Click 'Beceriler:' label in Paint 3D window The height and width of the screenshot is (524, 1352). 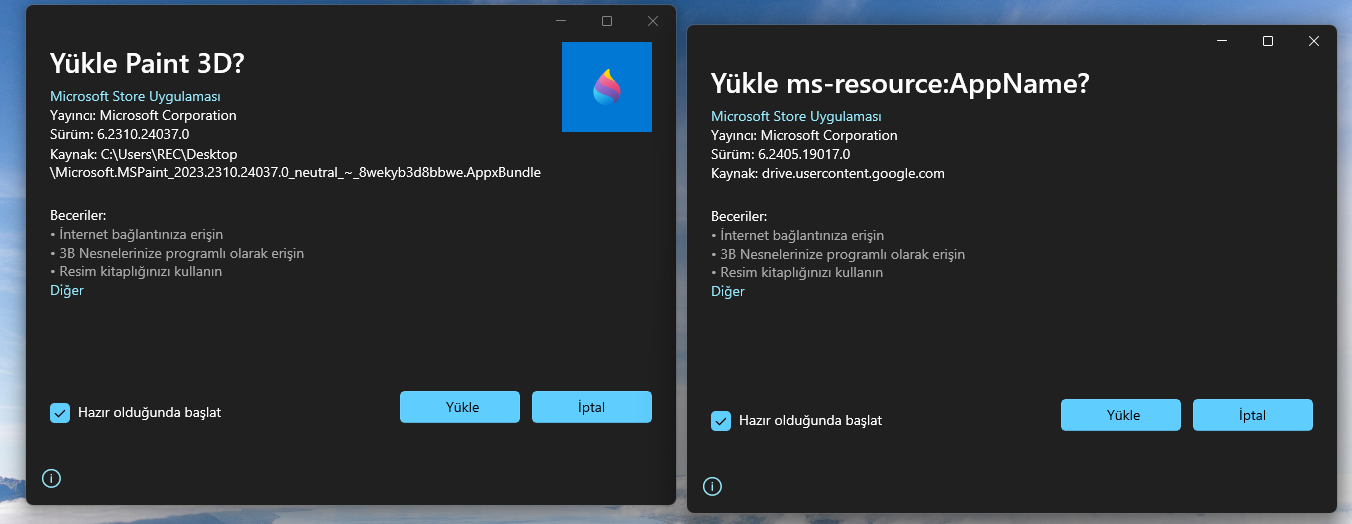78,215
